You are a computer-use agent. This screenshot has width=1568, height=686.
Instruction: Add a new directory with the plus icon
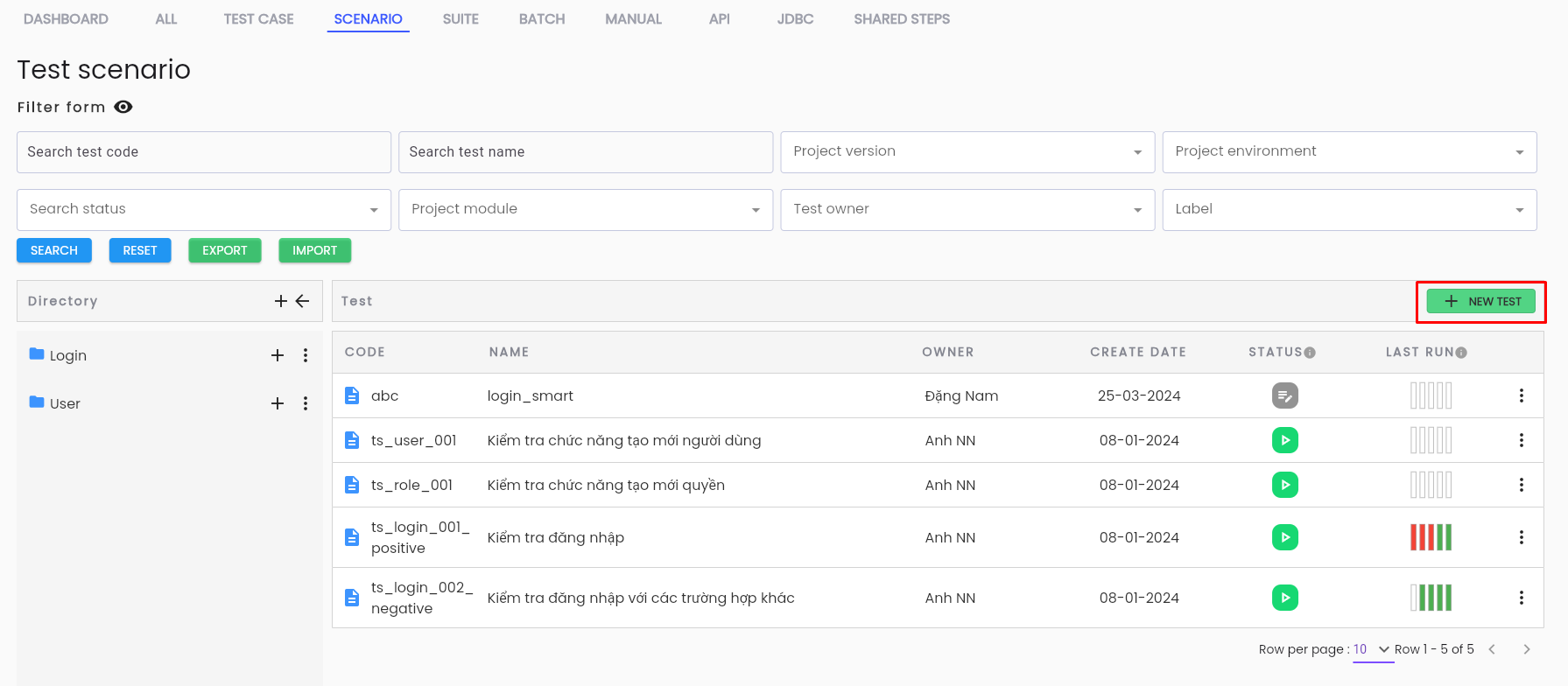point(281,301)
